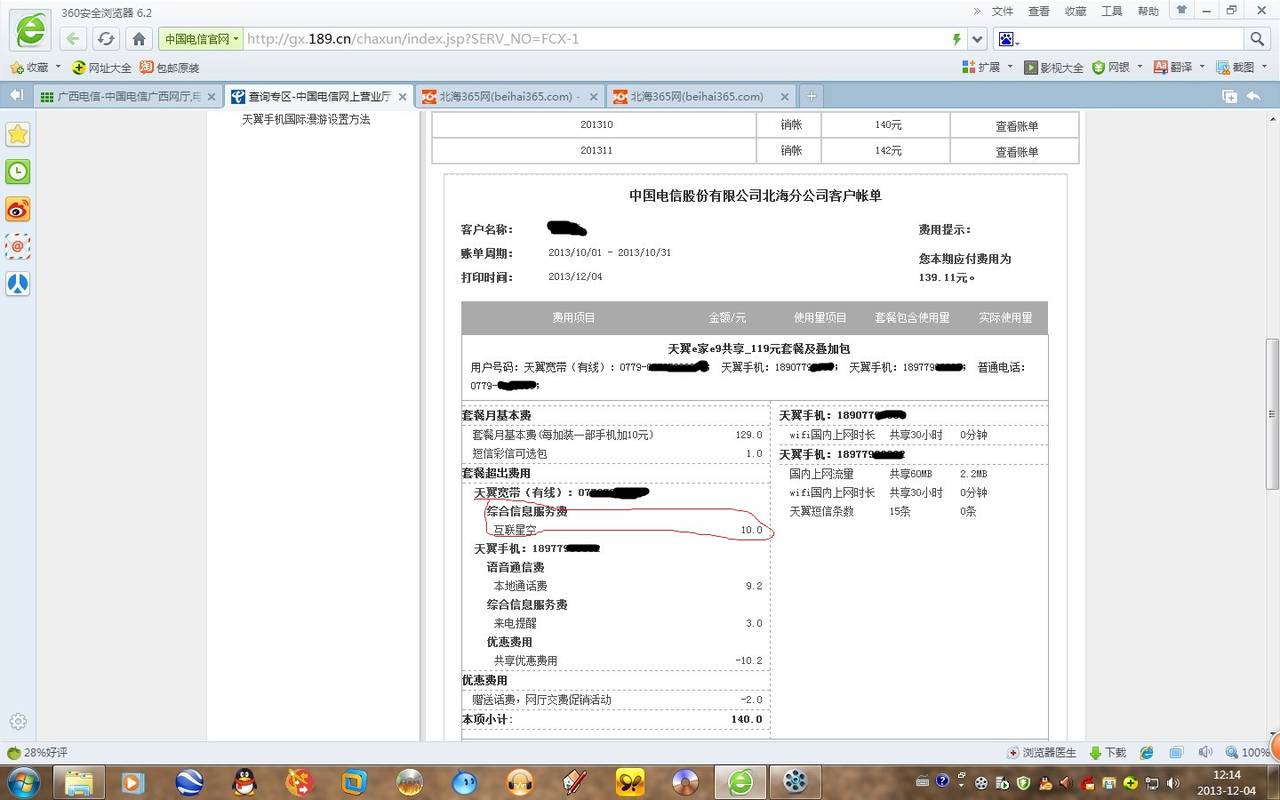The image size is (1280, 800).
Task: Click the restore closed tab arrow icon
Action: [1254, 96]
